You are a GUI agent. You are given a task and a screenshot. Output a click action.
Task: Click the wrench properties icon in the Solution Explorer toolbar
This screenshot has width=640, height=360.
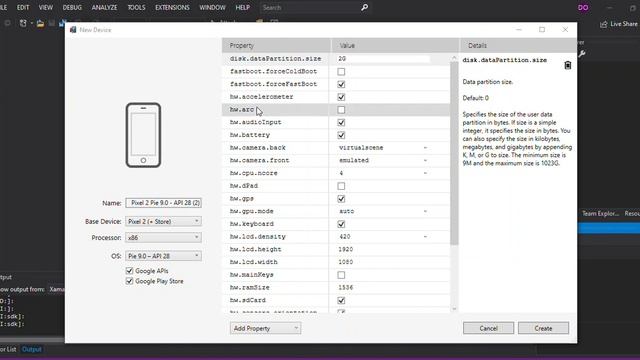point(582,53)
